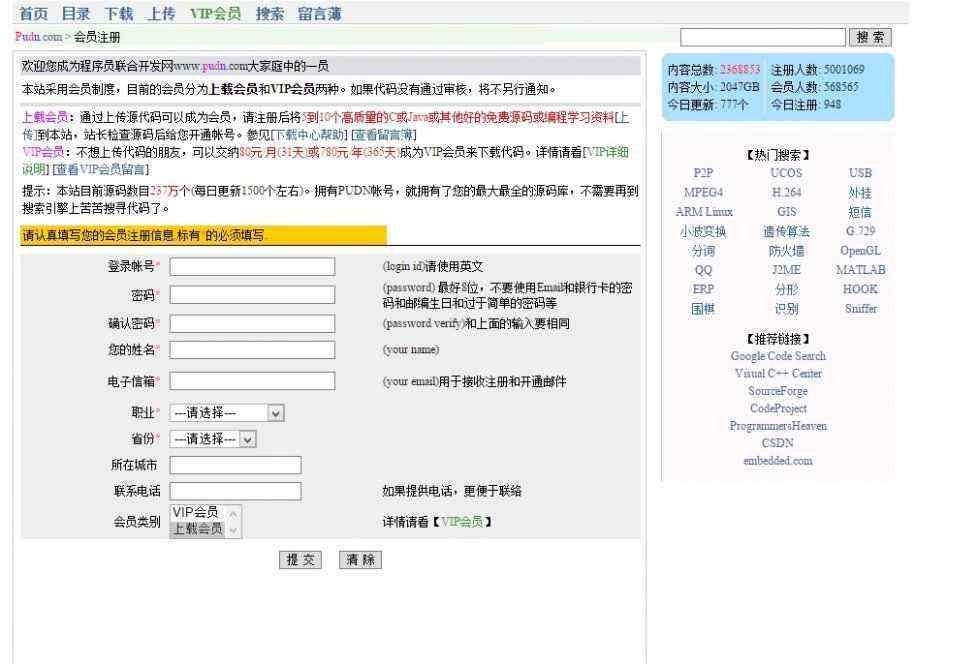
Task: Click the 搜索 button beside the search box
Action: pos(870,37)
